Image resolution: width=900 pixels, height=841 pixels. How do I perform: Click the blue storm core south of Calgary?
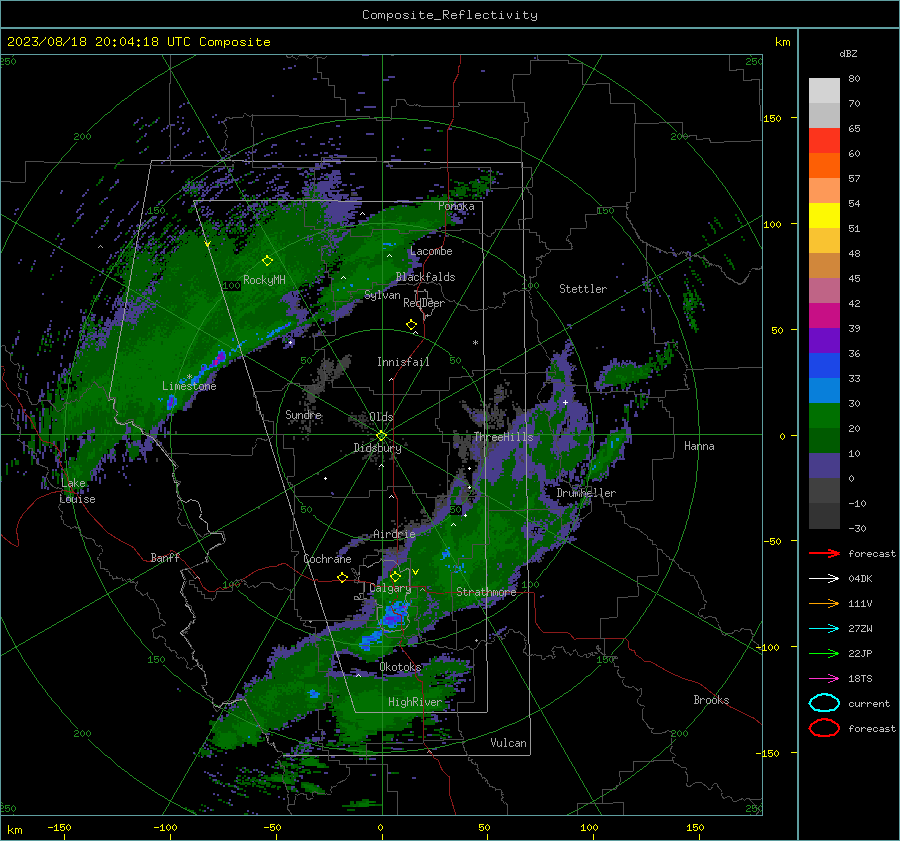coord(394,615)
